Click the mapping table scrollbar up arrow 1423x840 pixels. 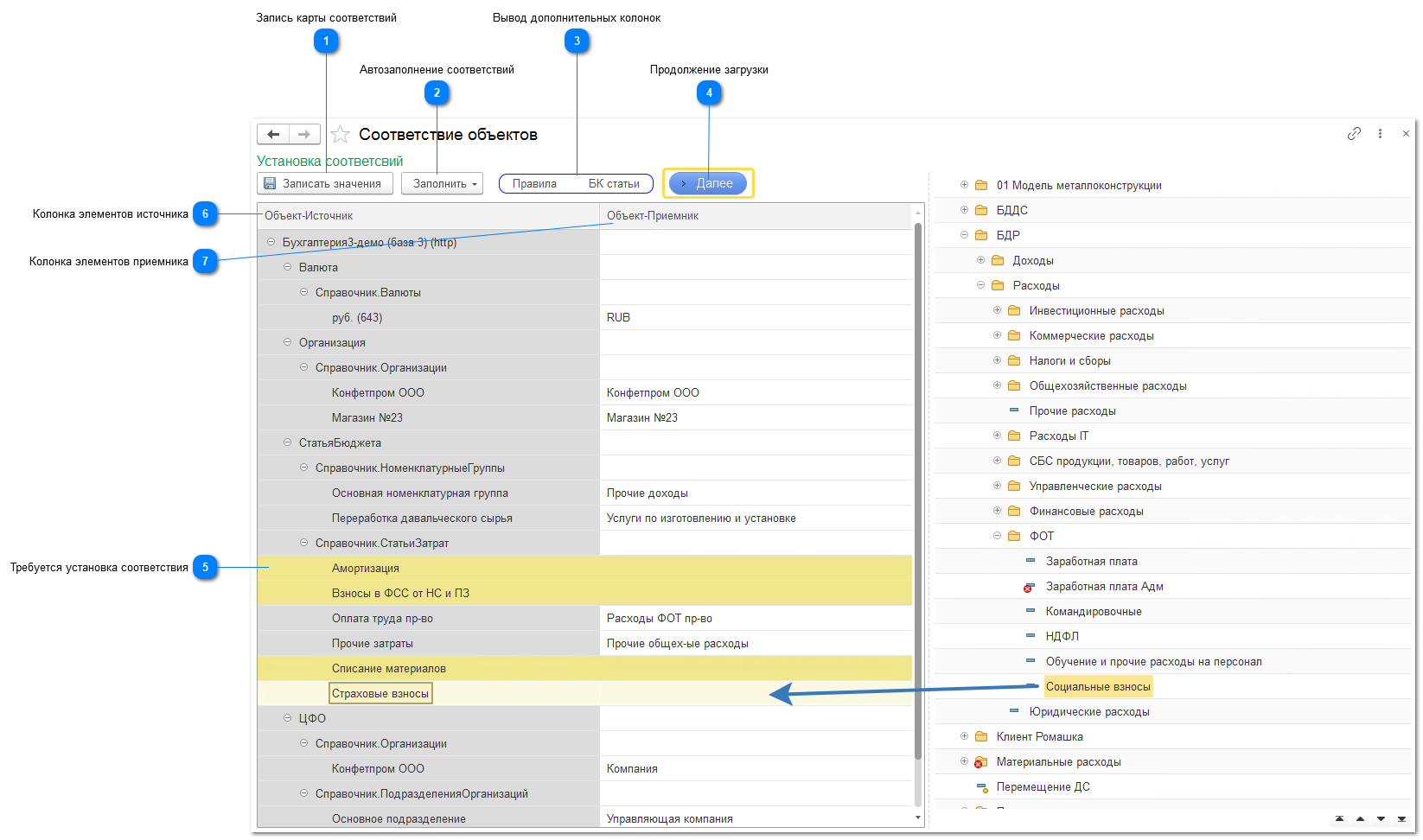point(918,213)
